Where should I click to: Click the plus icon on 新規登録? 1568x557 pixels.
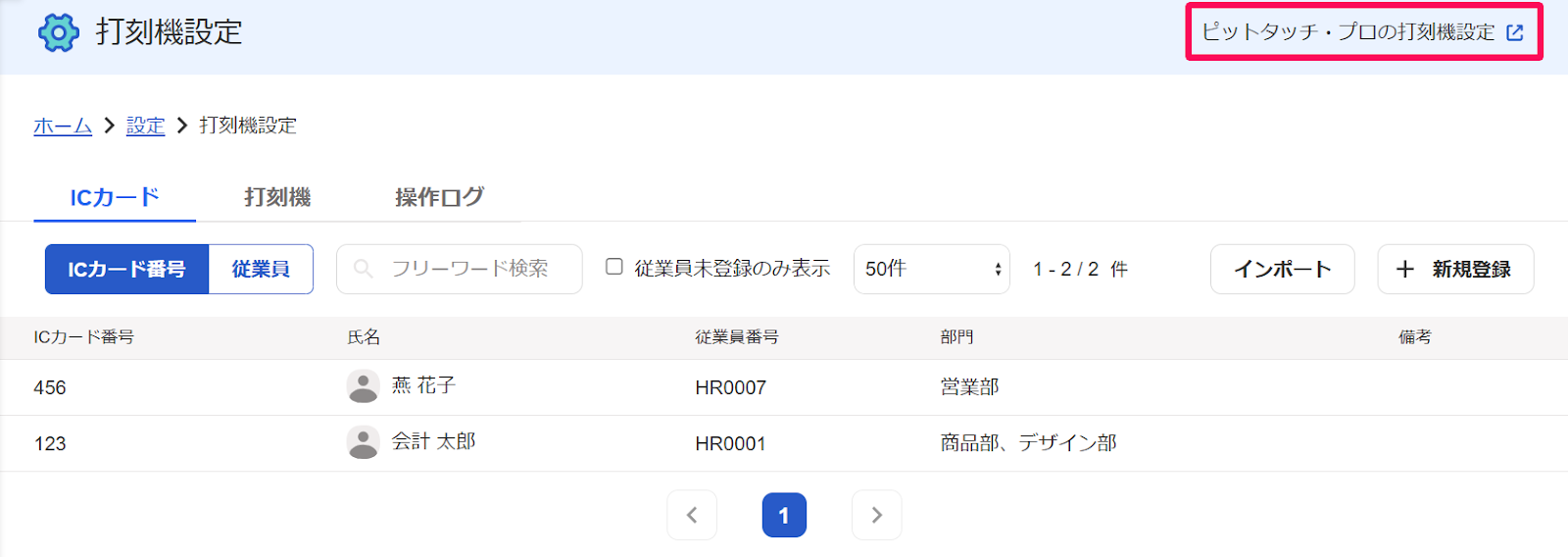coord(1405,269)
